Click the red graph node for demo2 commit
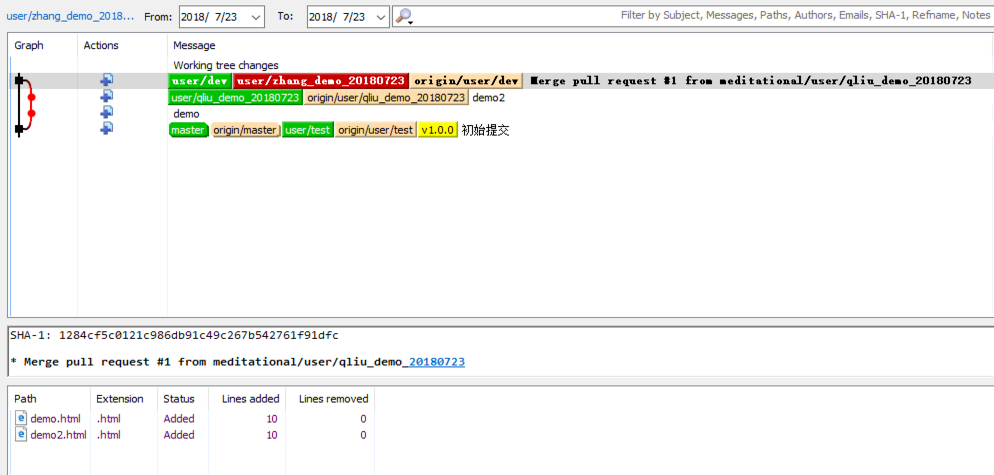Image resolution: width=994 pixels, height=475 pixels. [31, 97]
